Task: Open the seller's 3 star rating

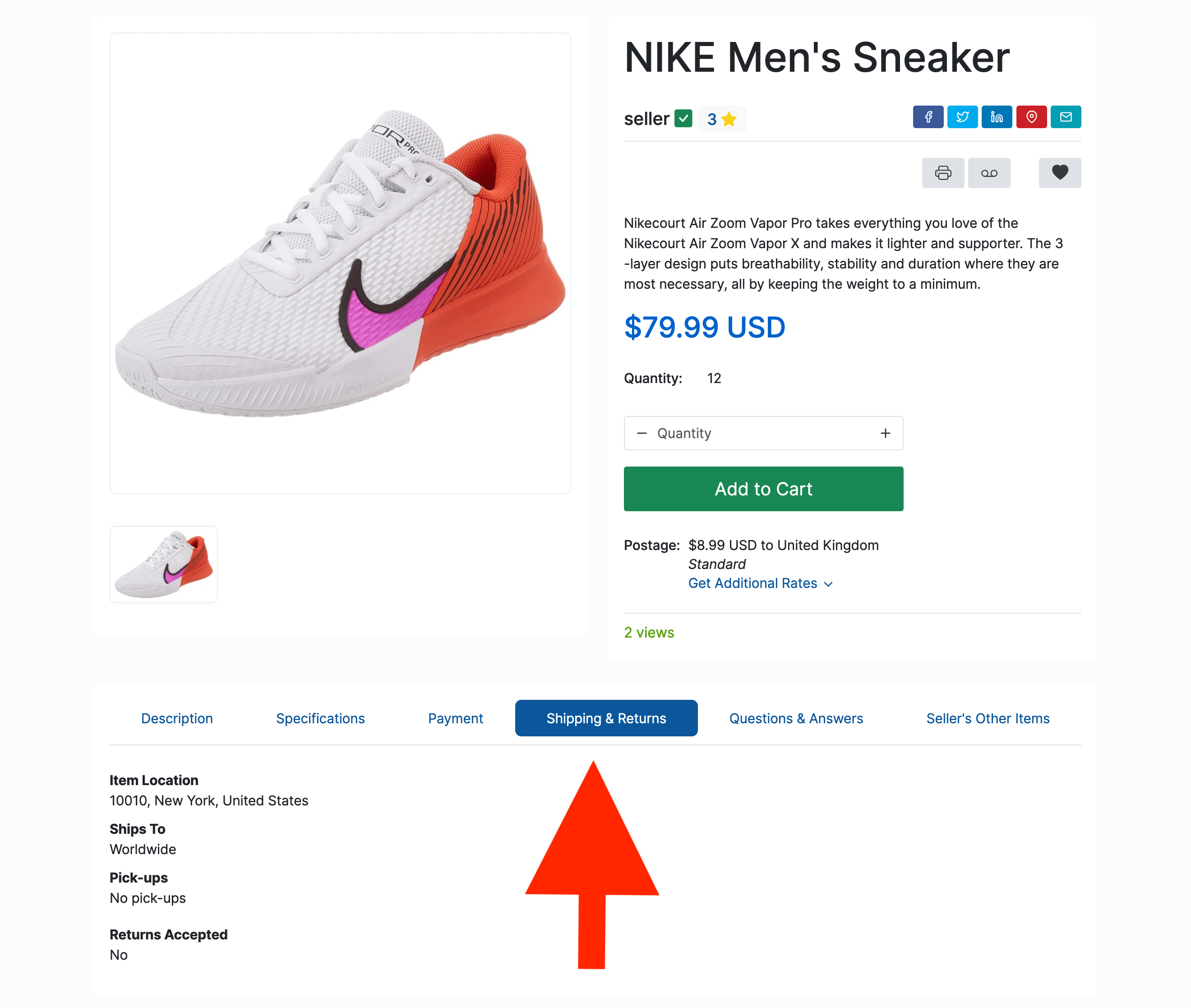Action: click(x=721, y=119)
